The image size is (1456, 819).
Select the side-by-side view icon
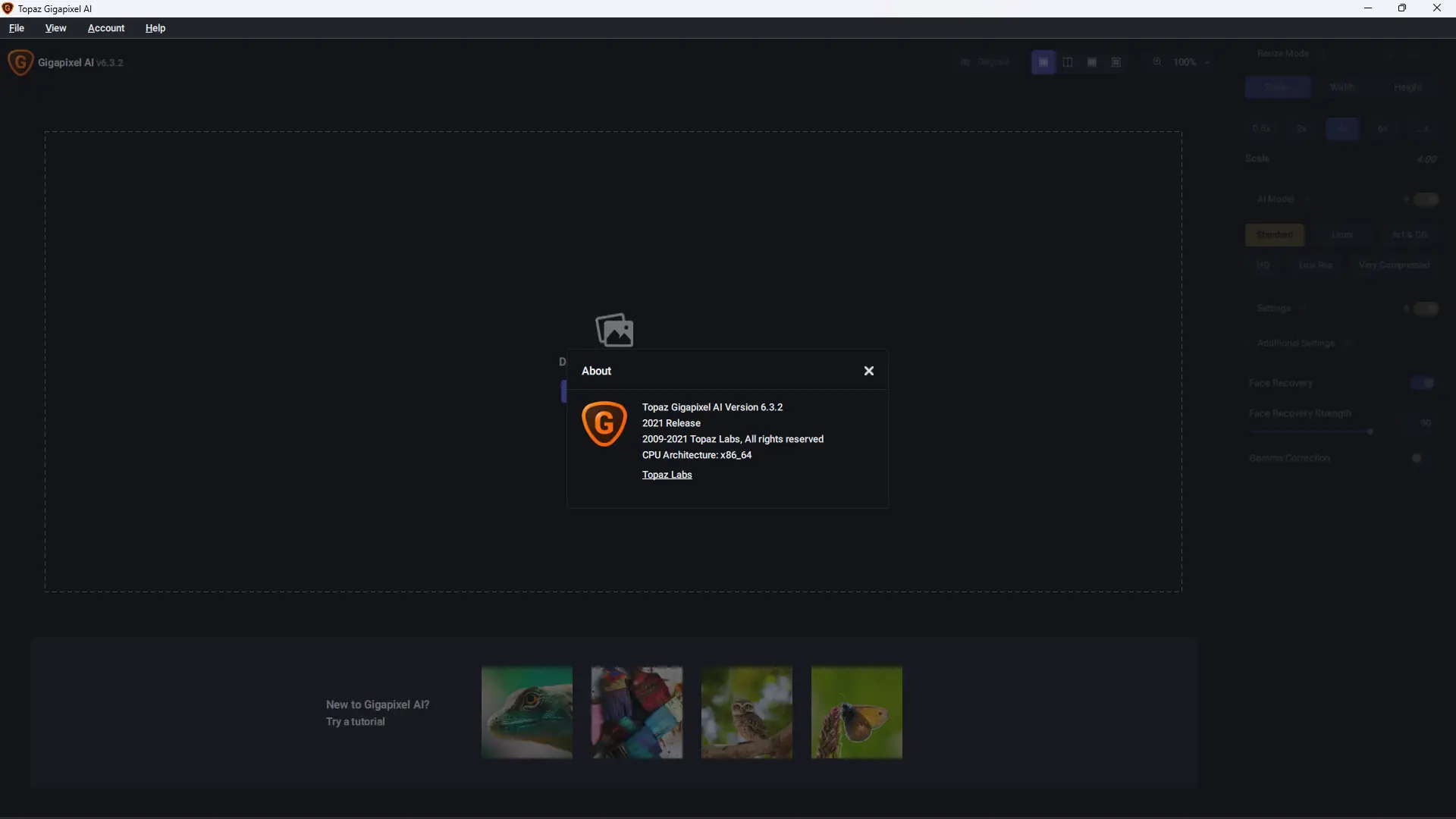click(x=1092, y=62)
